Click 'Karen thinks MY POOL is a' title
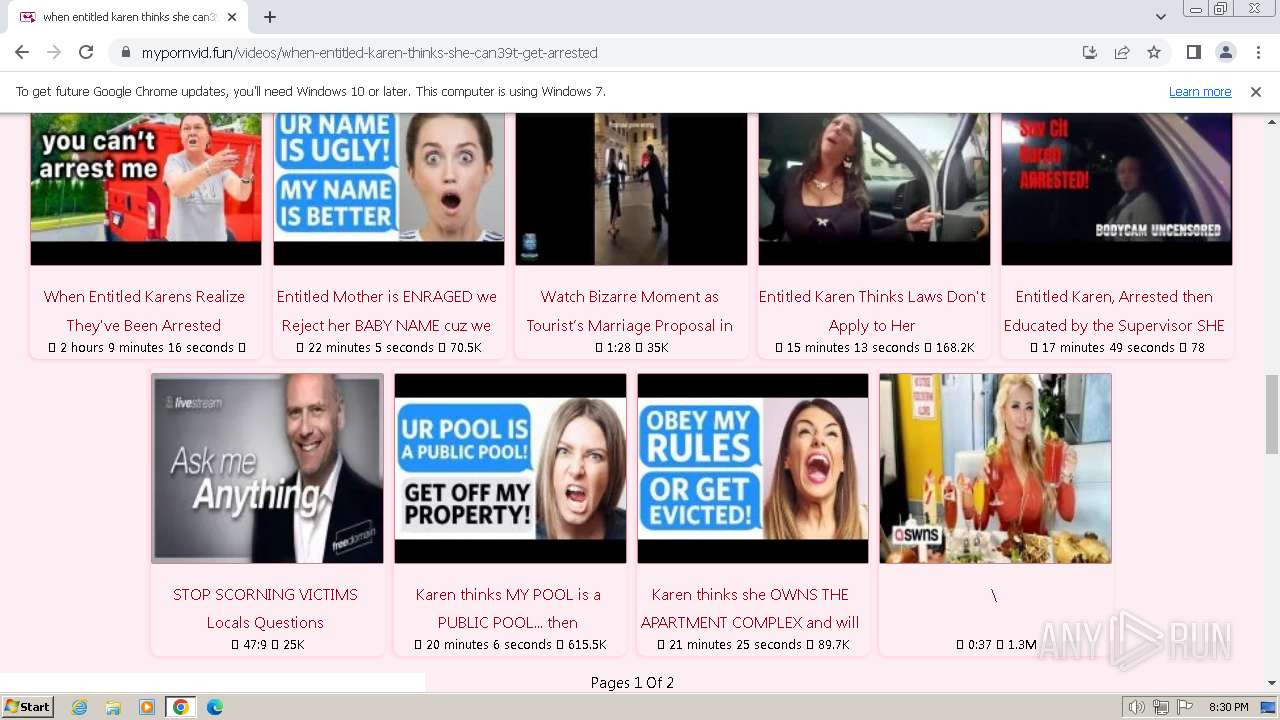The width and height of the screenshot is (1280, 720). [x=508, y=608]
